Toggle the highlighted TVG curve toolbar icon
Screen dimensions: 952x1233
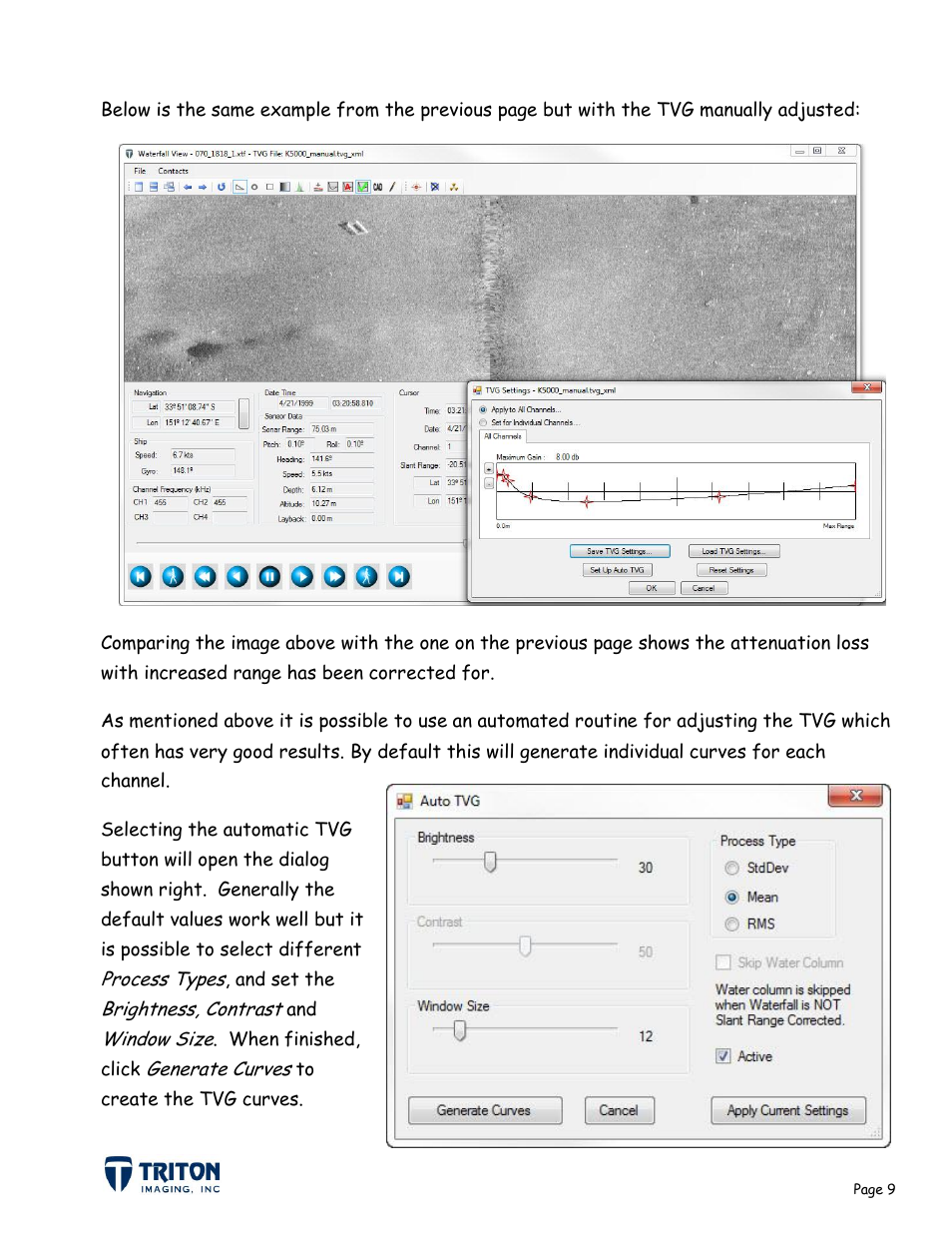(x=239, y=187)
